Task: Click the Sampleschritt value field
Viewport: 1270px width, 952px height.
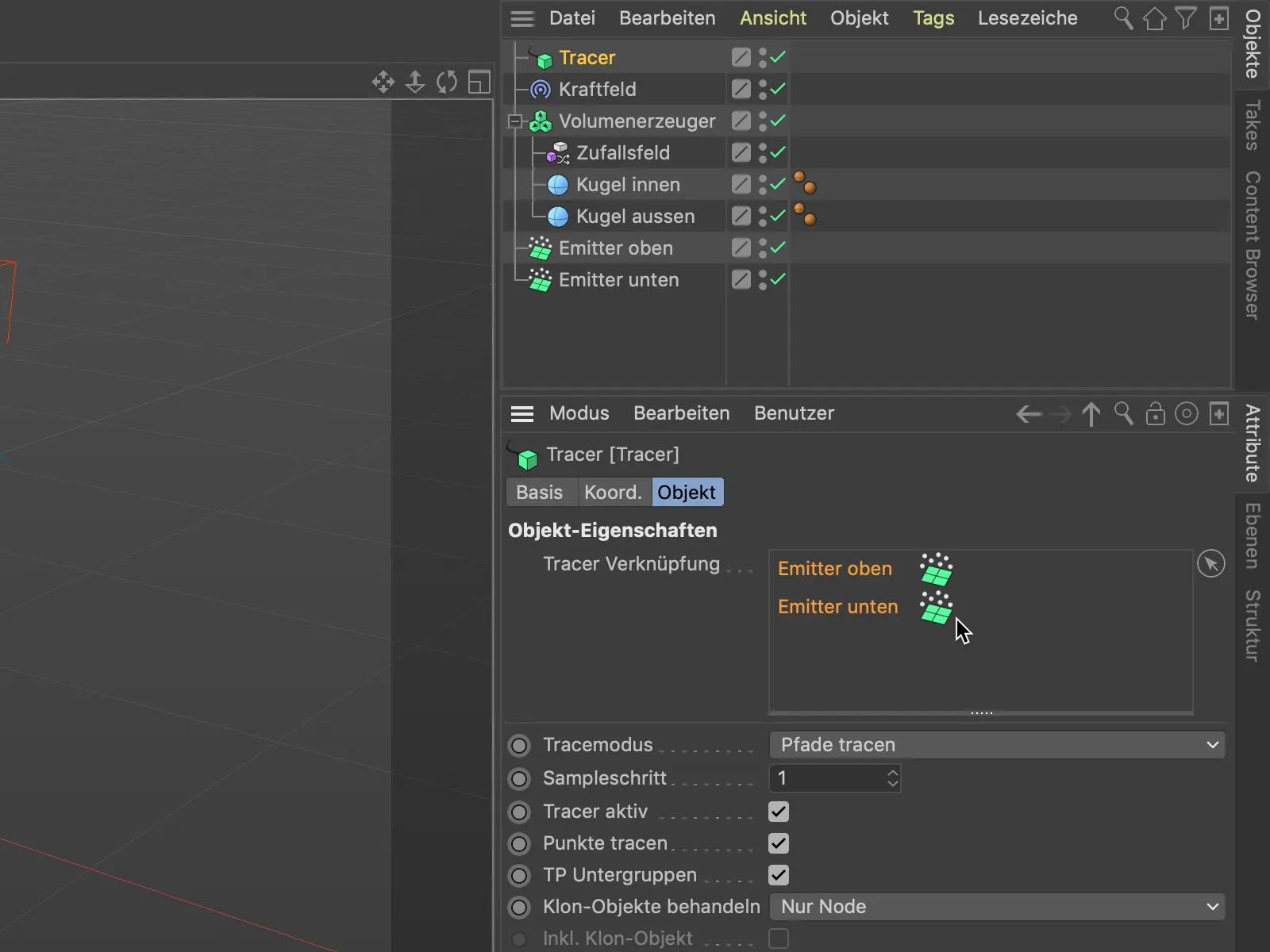Action: (827, 778)
